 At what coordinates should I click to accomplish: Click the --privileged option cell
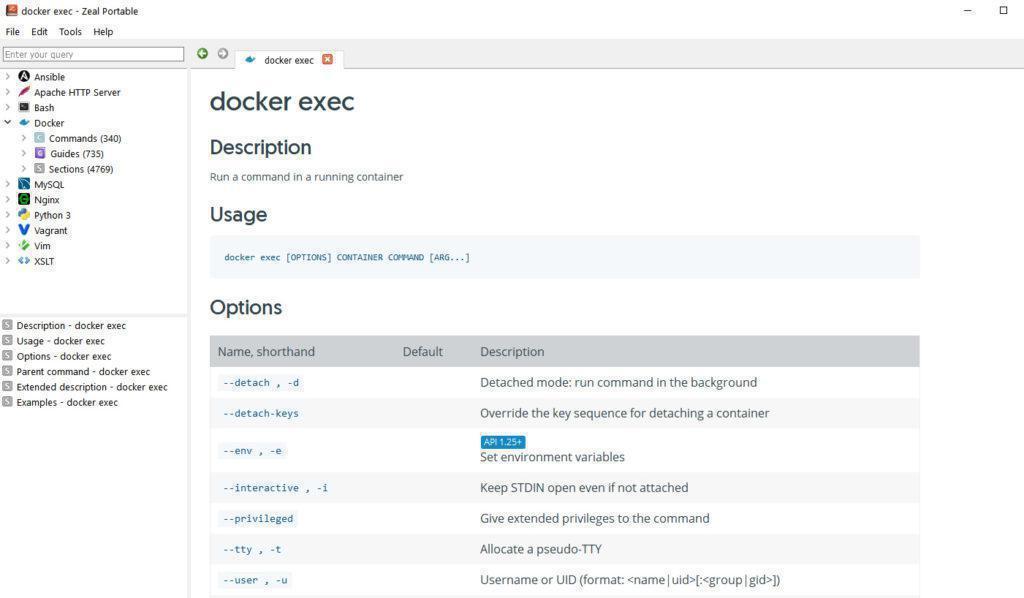coord(258,518)
